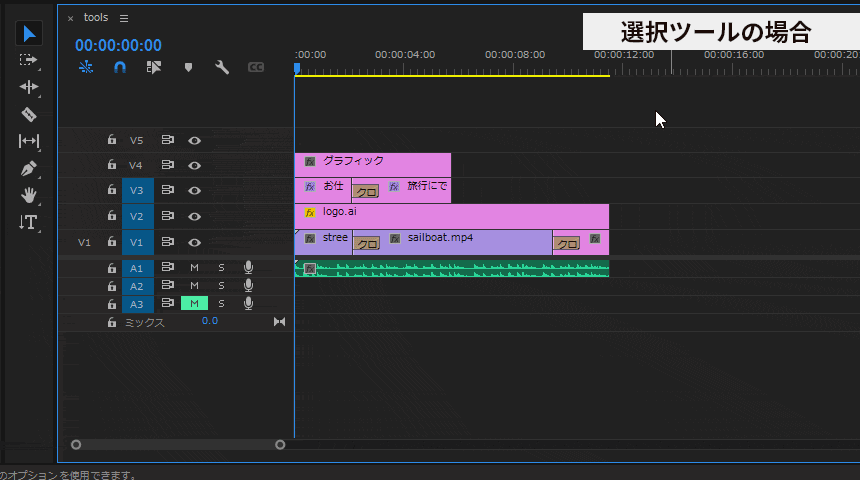Image resolution: width=860 pixels, height=480 pixels.
Task: Hide track V3 output eye
Action: click(x=194, y=190)
